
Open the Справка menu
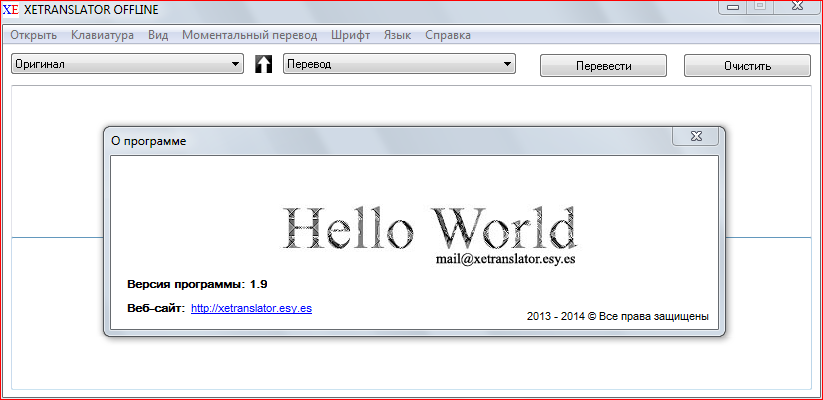[448, 35]
